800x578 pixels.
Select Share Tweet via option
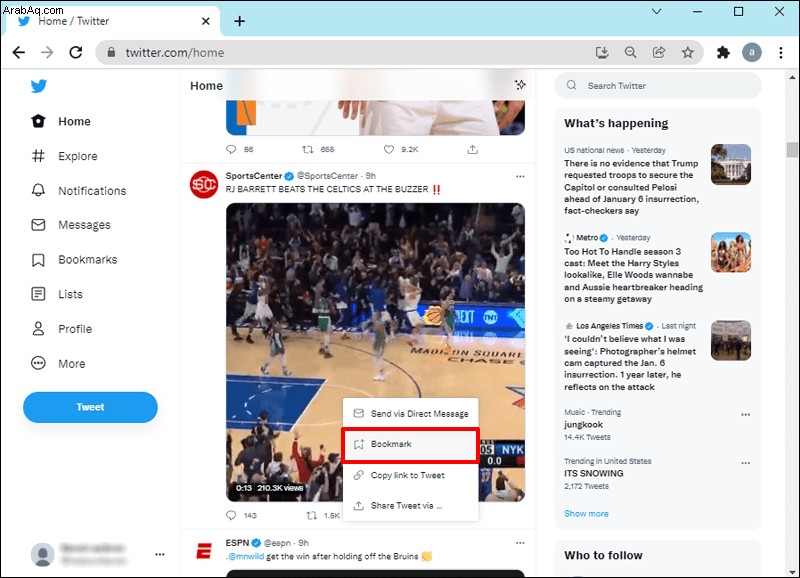[410, 506]
